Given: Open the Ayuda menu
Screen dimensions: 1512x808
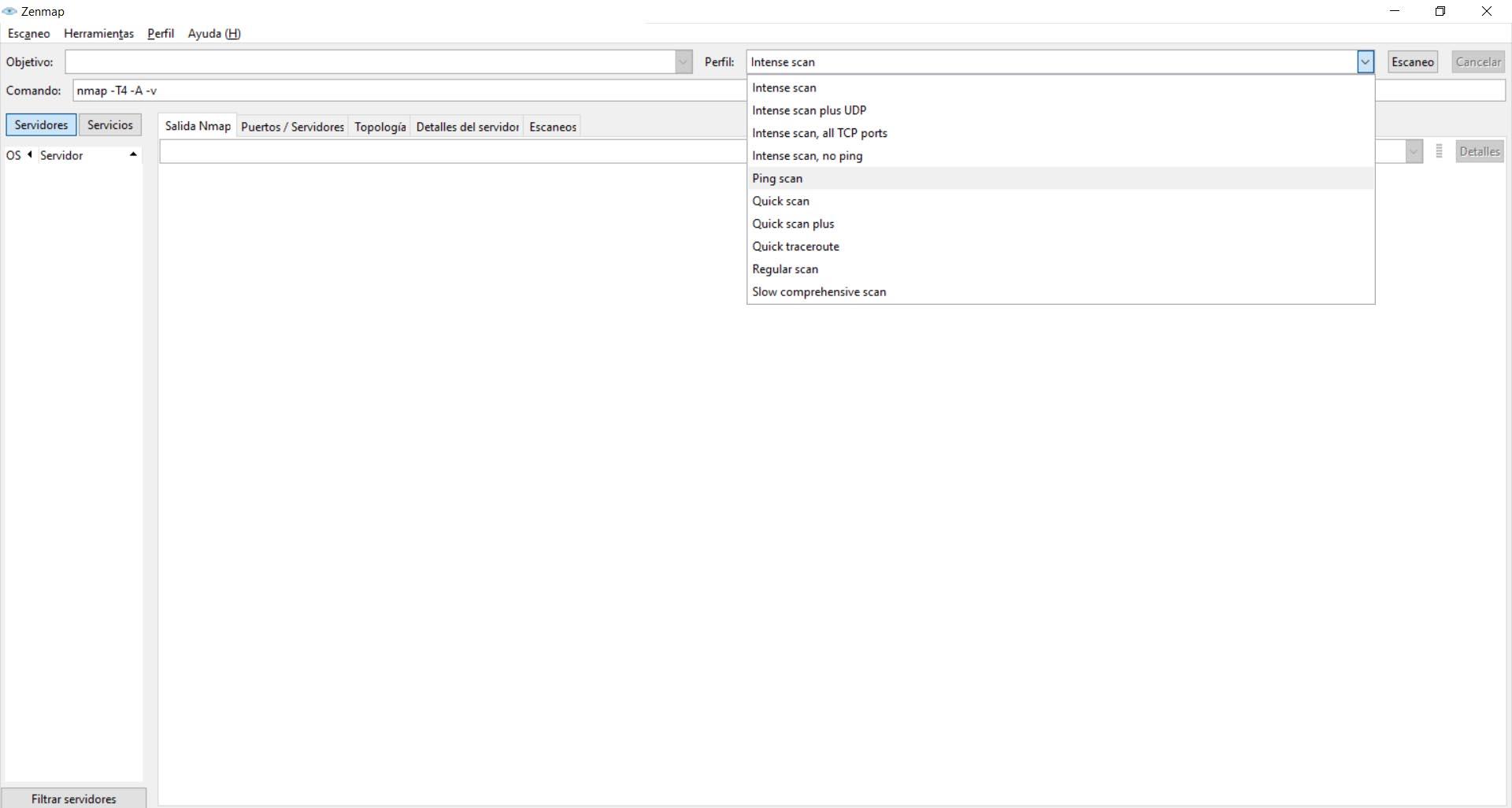Looking at the screenshot, I should tap(214, 34).
